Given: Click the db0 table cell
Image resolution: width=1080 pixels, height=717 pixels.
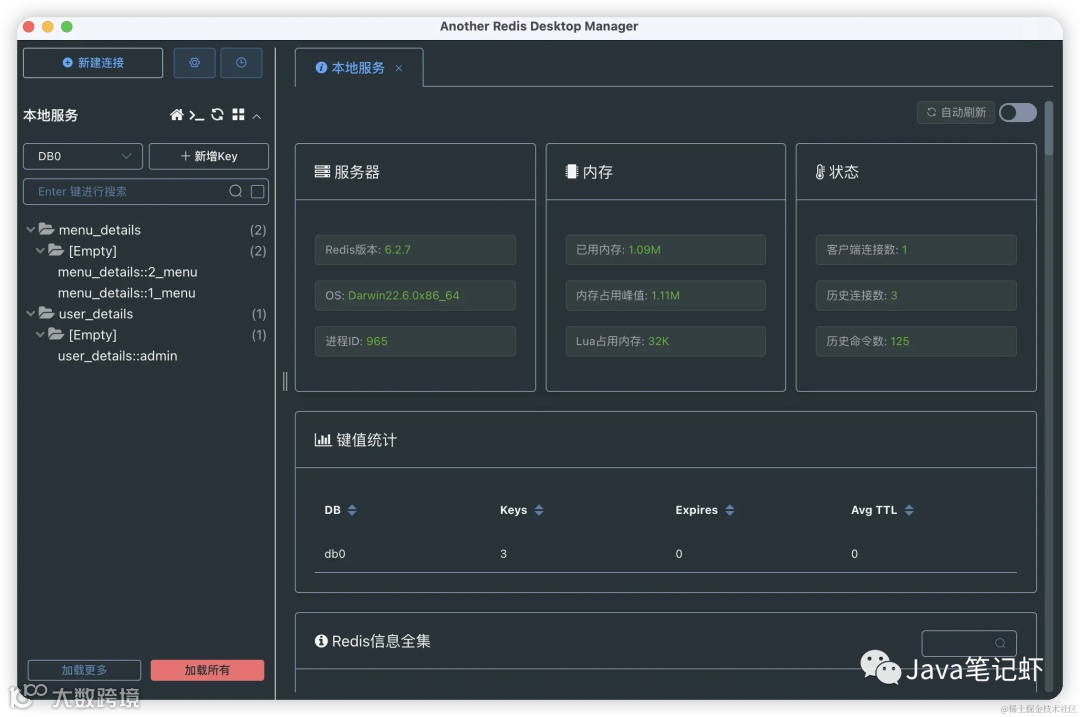Looking at the screenshot, I should (335, 554).
